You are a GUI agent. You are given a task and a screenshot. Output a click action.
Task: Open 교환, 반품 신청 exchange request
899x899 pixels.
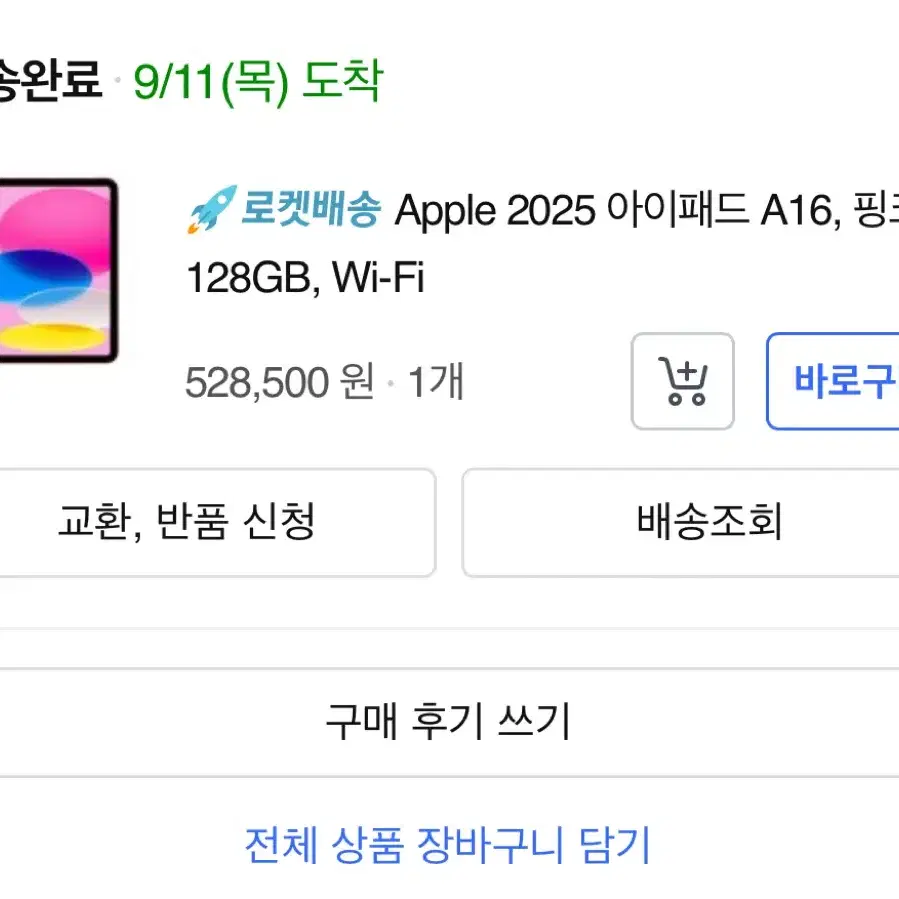190,523
